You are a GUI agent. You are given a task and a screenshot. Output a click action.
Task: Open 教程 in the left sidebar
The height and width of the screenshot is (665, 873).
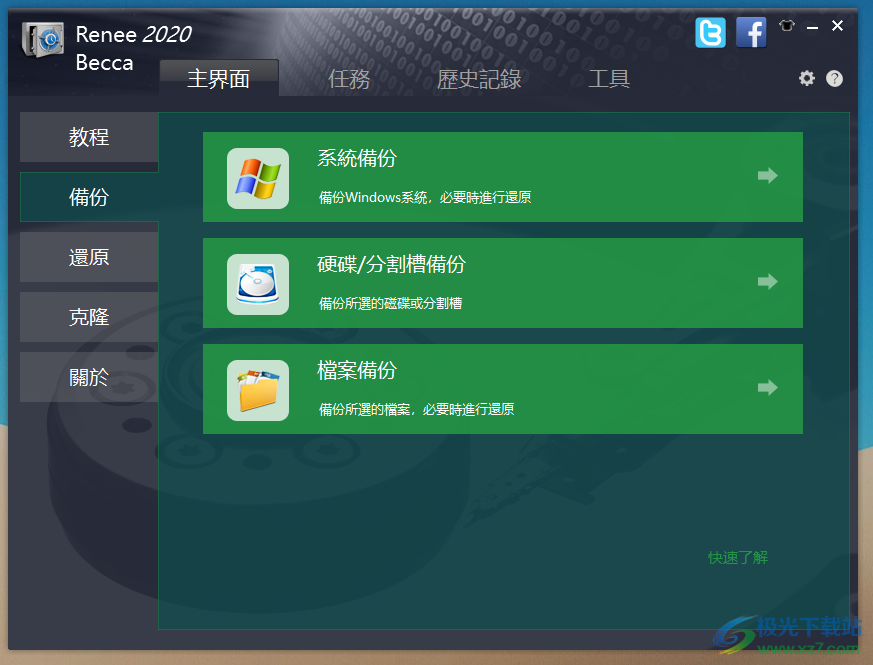pos(89,137)
